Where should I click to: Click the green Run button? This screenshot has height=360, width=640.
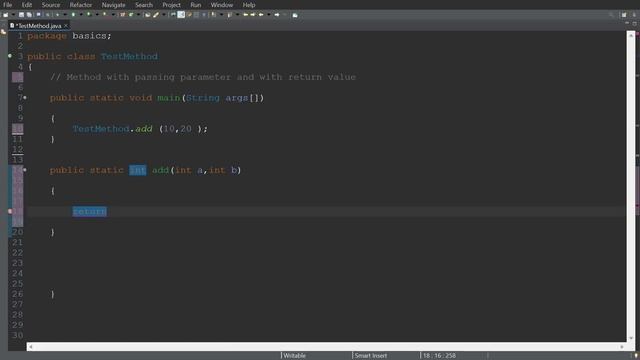click(x=73, y=15)
